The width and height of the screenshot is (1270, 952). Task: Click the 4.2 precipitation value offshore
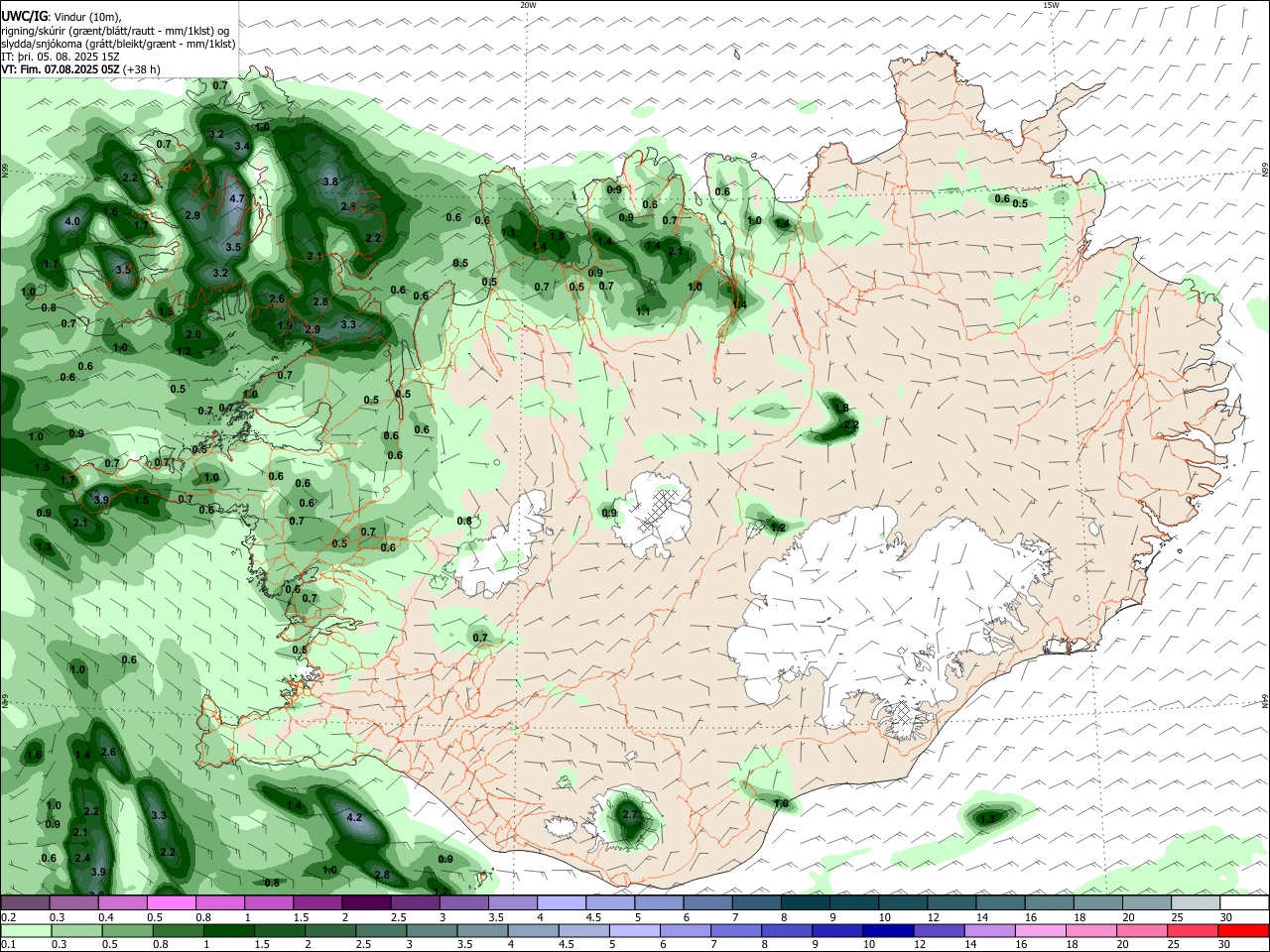(x=354, y=817)
